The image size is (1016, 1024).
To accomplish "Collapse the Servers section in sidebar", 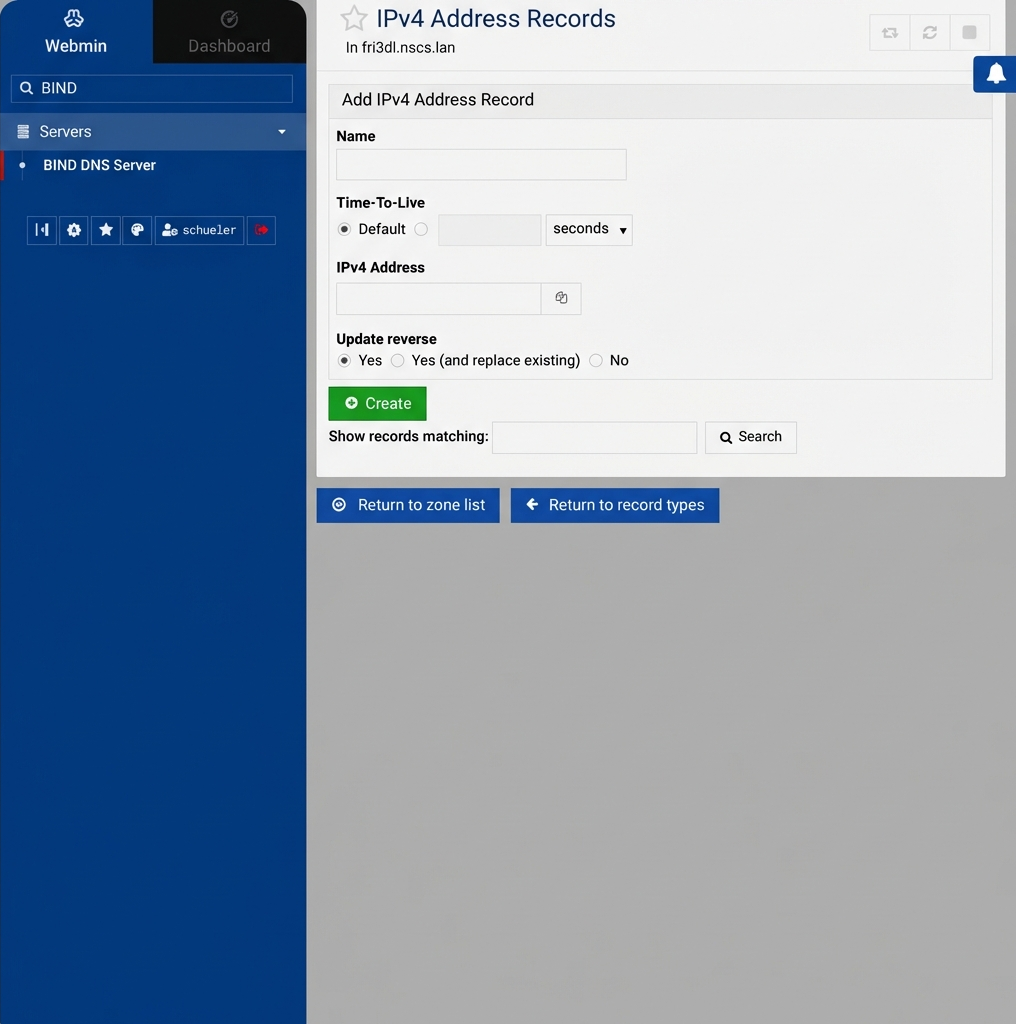I will click(281, 131).
